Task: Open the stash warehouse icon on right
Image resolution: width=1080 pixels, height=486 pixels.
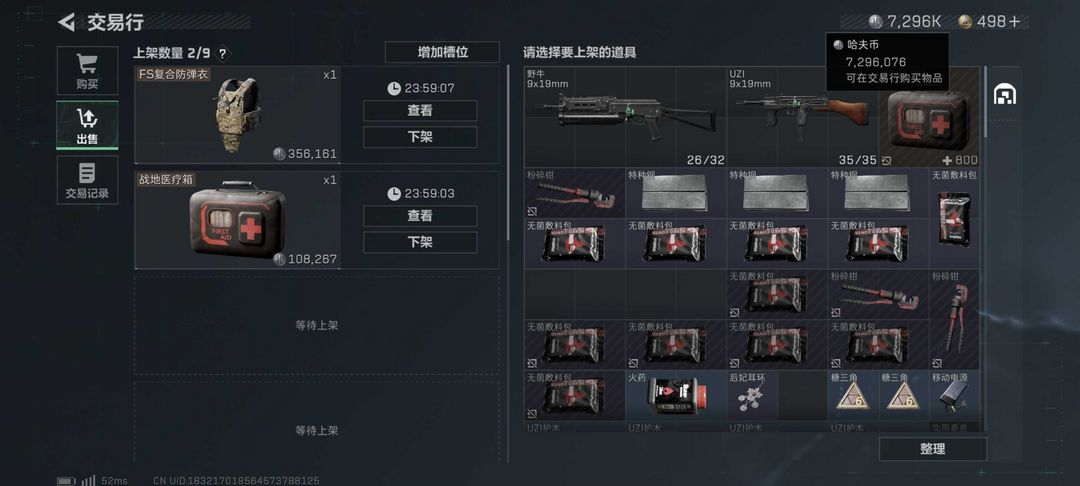Action: pyautogui.click(x=1005, y=94)
